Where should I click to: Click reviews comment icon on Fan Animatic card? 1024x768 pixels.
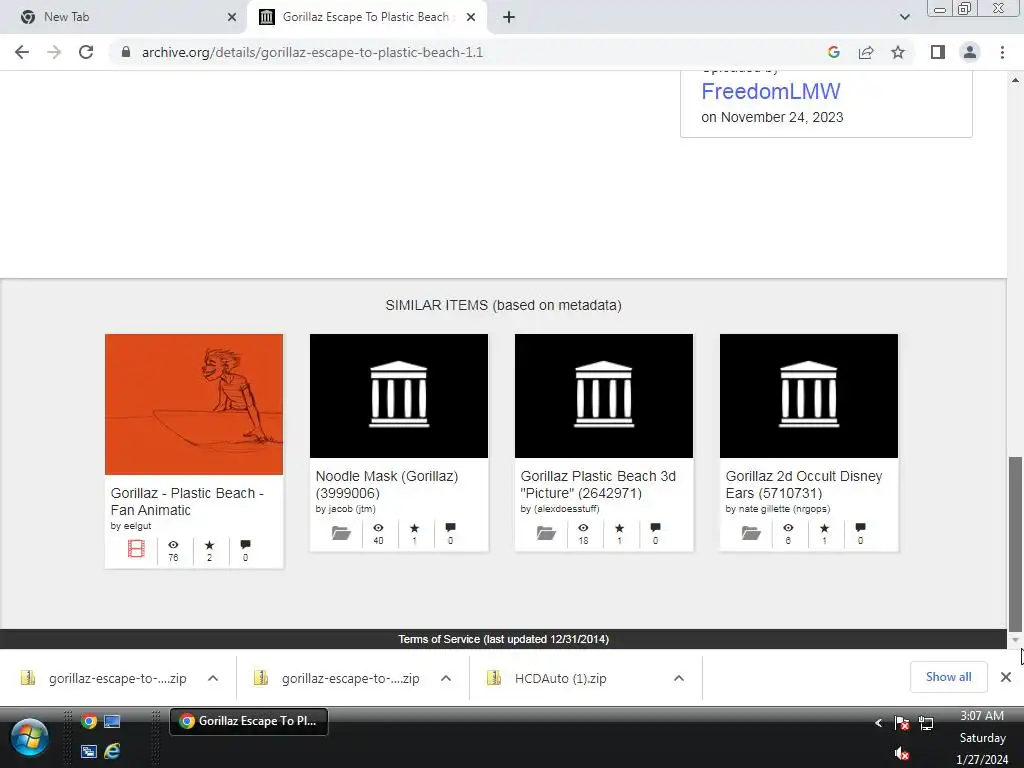[x=245, y=544]
